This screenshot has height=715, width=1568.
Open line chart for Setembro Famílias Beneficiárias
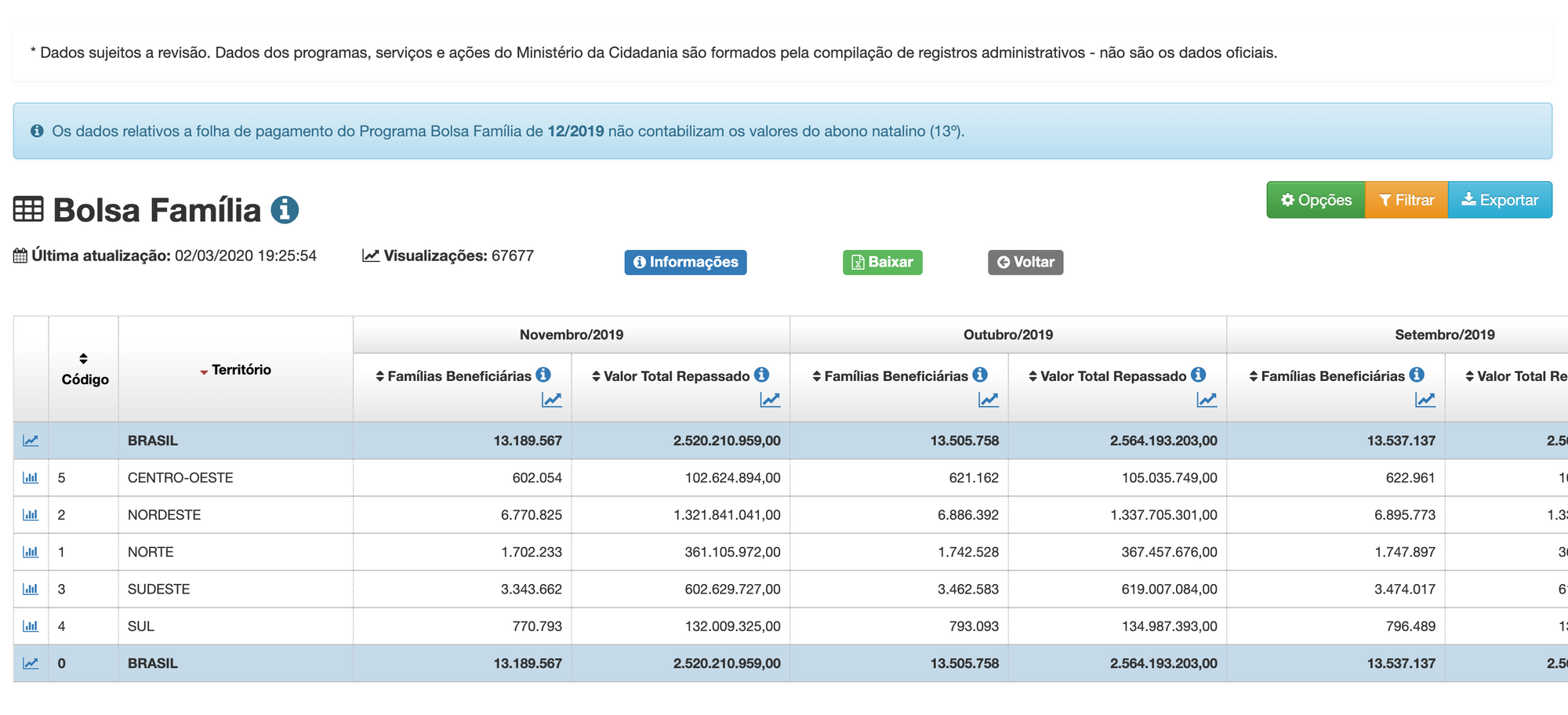pos(1425,400)
